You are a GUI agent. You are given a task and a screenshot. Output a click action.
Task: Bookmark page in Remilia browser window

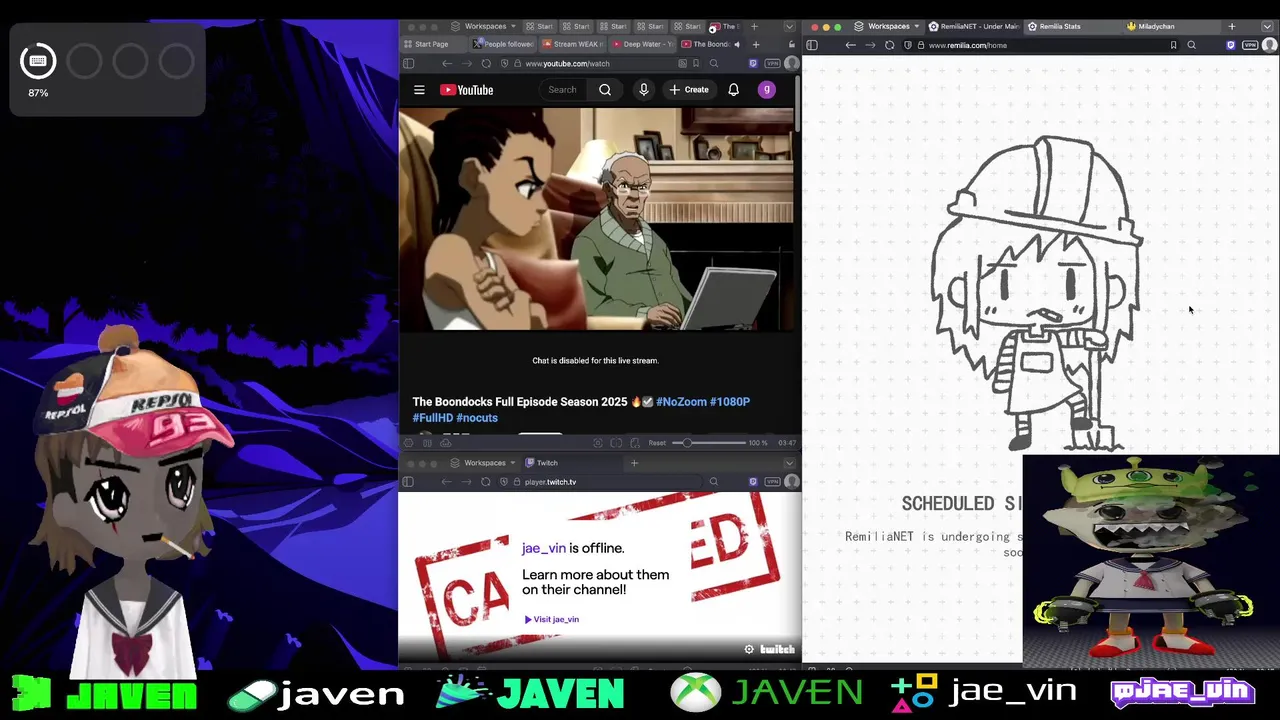1173,45
